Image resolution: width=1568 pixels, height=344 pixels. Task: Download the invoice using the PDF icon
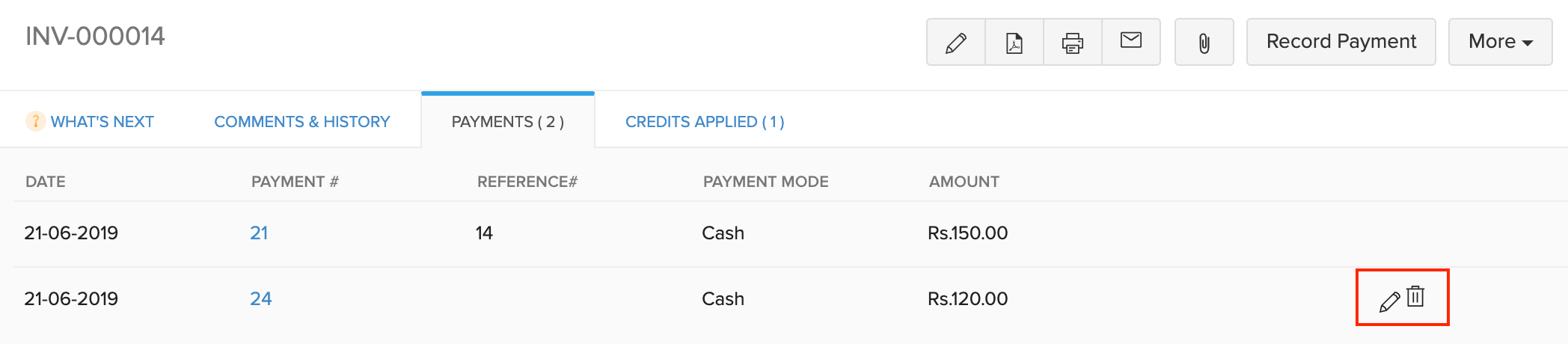point(1014,43)
